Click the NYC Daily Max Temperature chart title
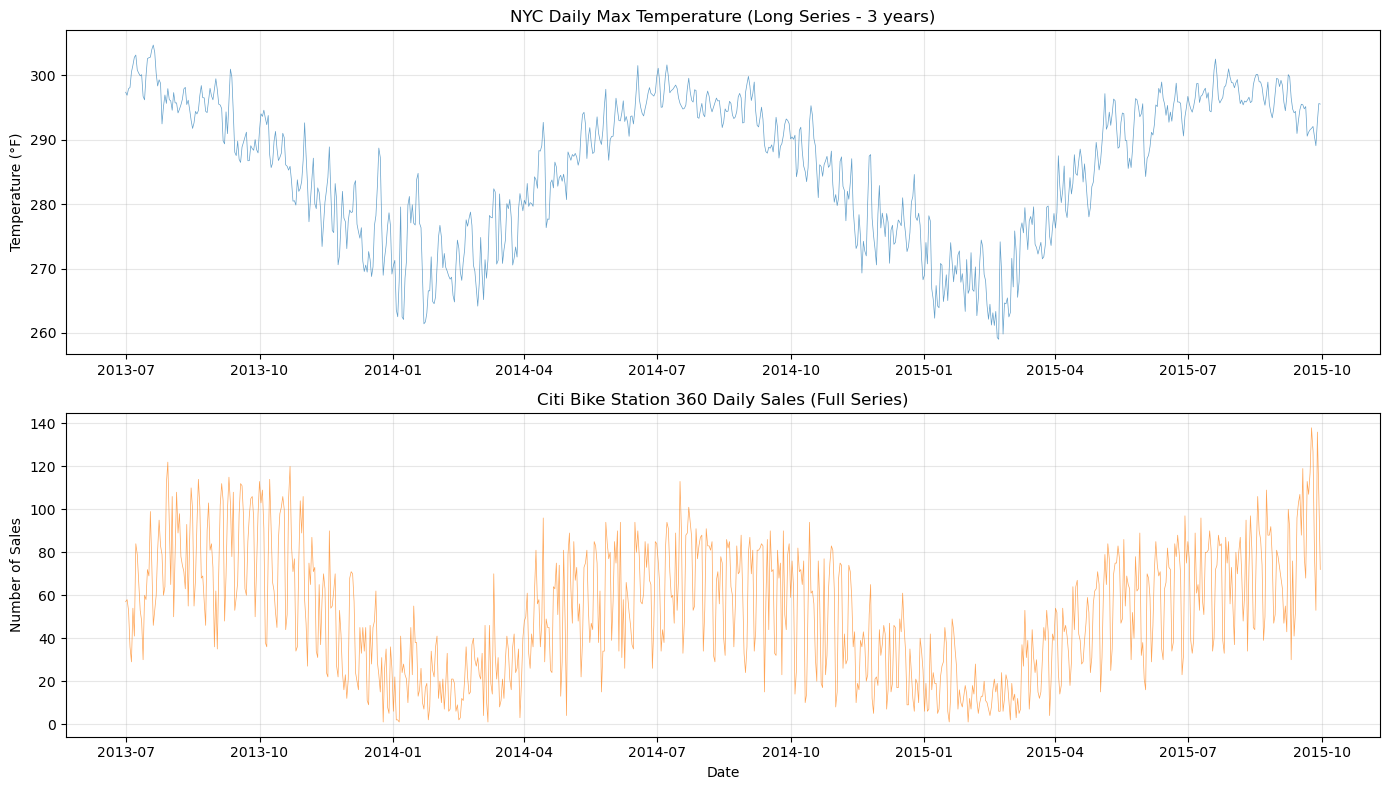 click(x=722, y=16)
